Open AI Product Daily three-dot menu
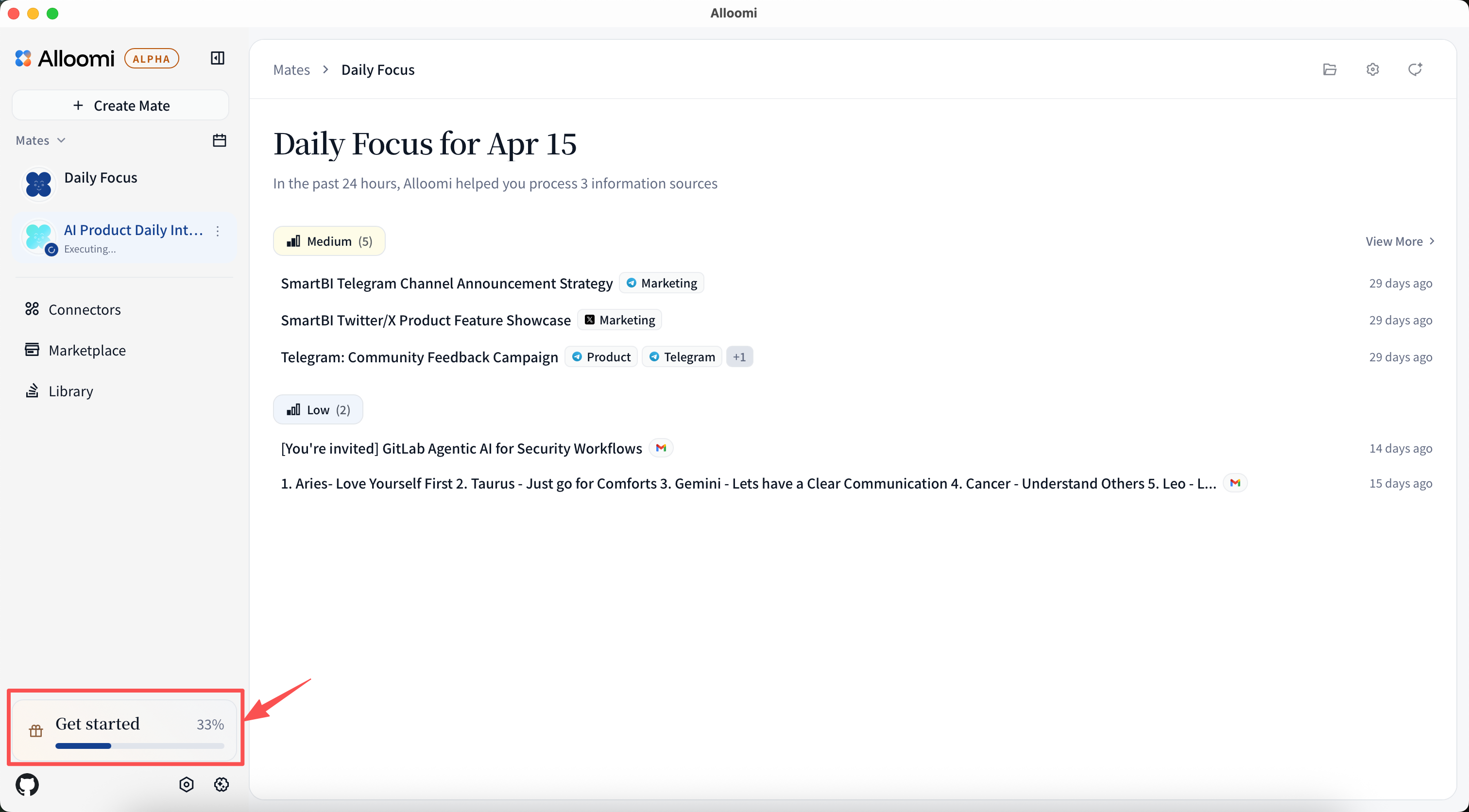 coord(218,231)
